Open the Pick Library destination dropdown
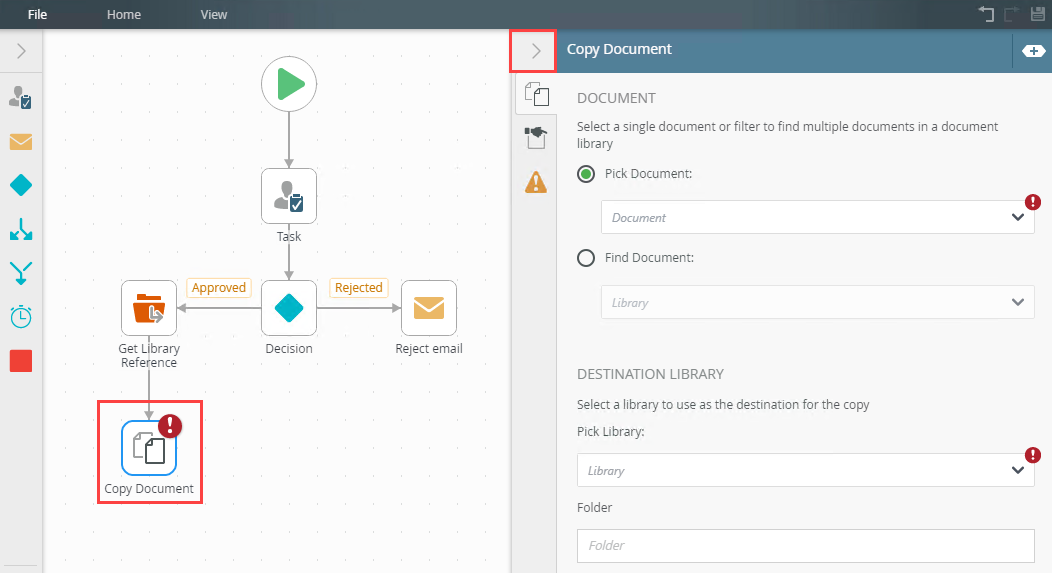1052x573 pixels. coord(805,470)
